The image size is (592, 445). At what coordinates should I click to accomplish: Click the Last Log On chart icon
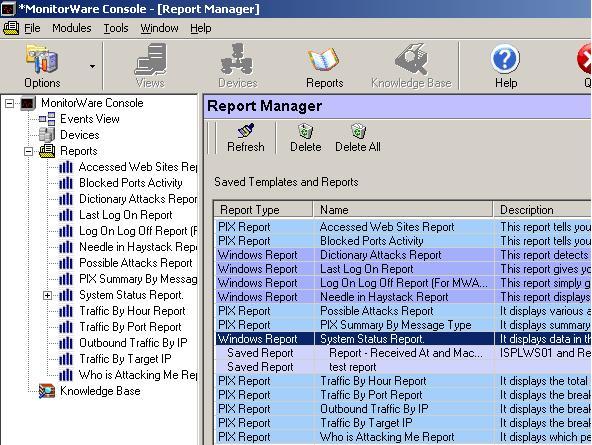(66, 215)
